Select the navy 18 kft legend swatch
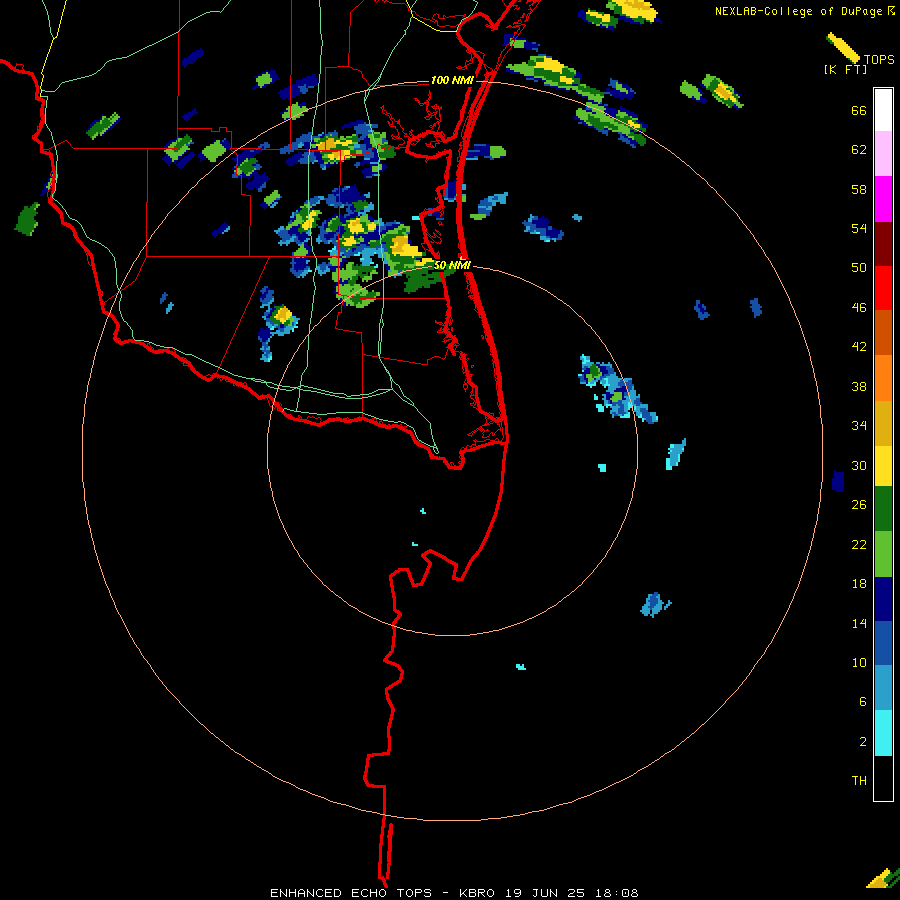Screen dimensions: 900x900 pyautogui.click(x=883, y=599)
